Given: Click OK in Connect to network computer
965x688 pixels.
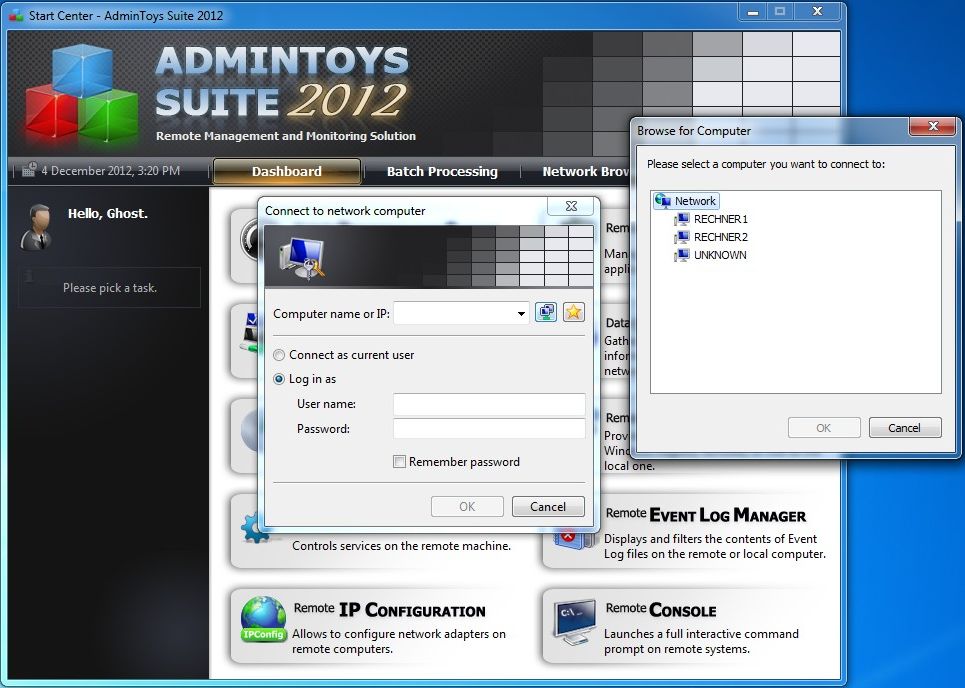Looking at the screenshot, I should click(x=467, y=506).
